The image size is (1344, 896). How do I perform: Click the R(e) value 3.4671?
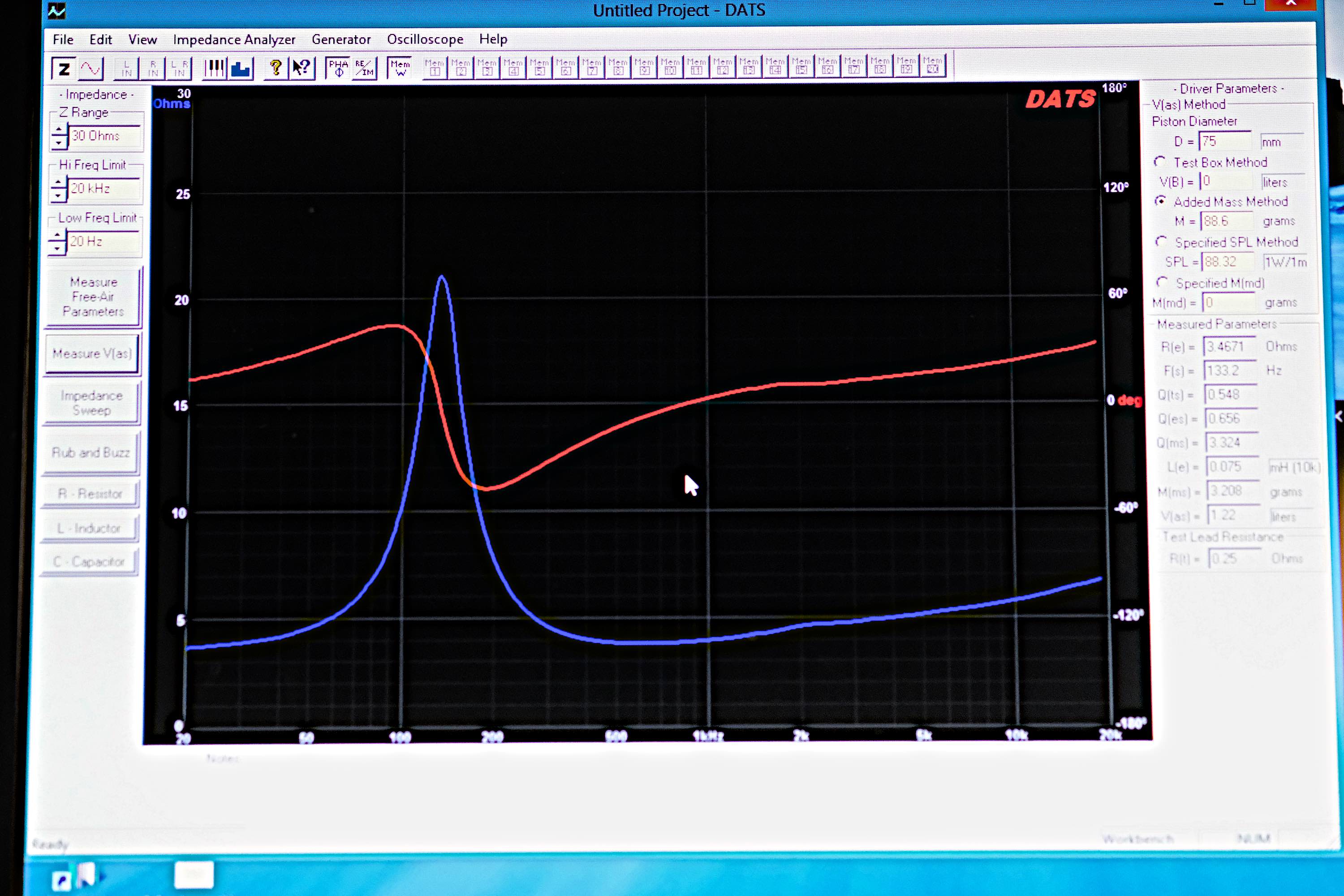coord(1230,346)
